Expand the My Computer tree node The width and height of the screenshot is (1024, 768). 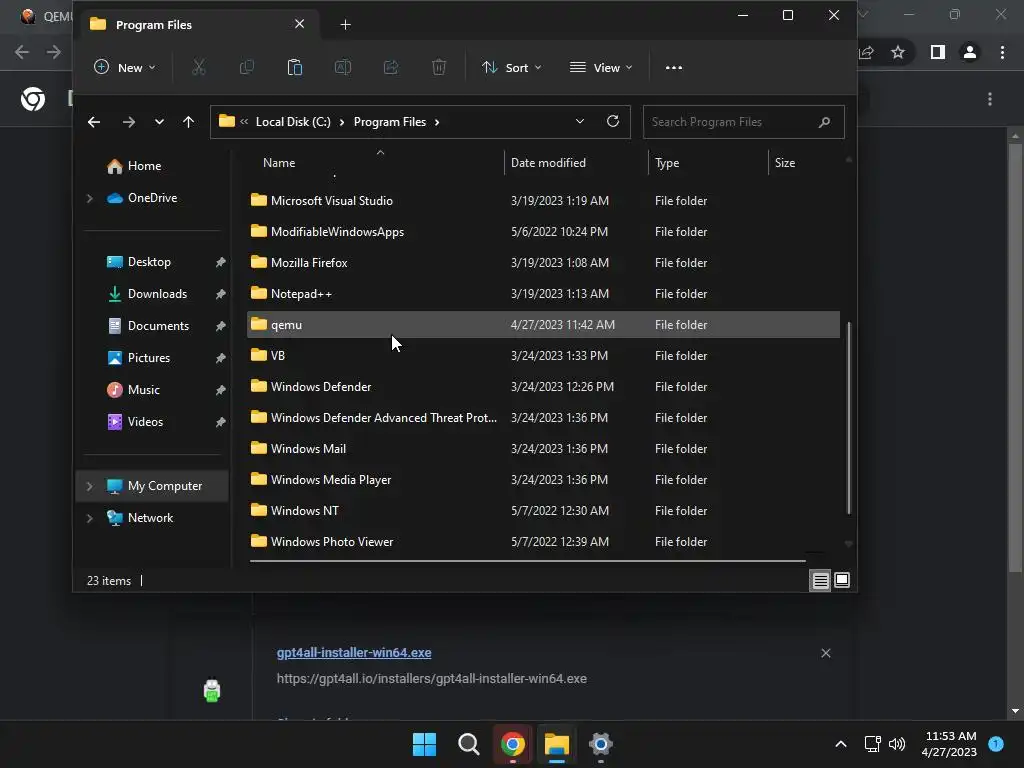(x=89, y=486)
